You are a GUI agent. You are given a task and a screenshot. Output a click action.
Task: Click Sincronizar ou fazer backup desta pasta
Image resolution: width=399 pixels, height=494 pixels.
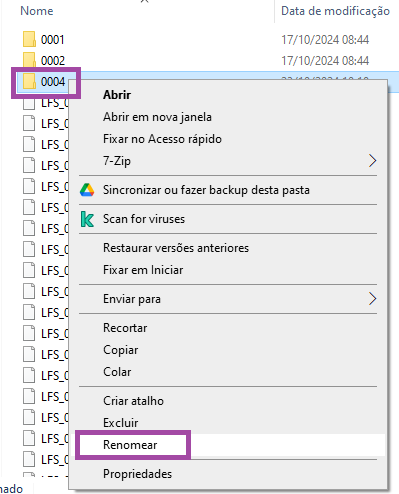pos(206,190)
